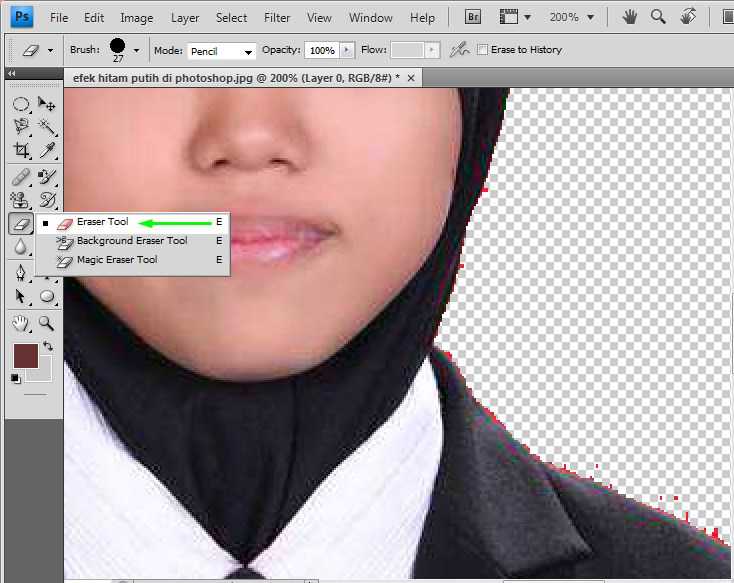
Task: Click the Opacity field showing 100%
Action: [x=323, y=50]
